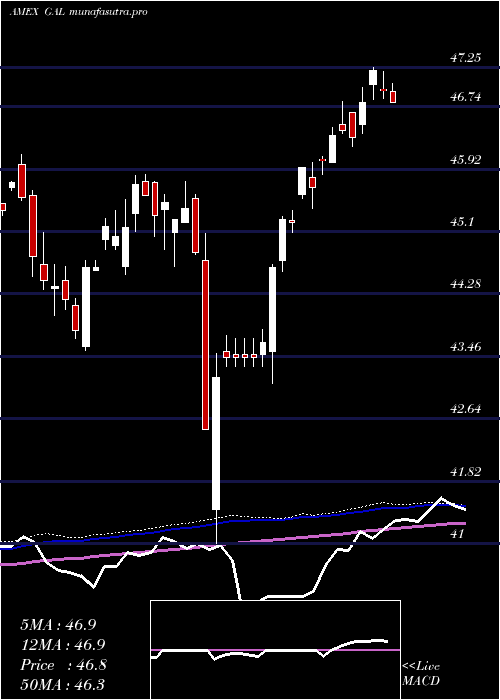This screenshot has height=700, width=500.
Task: Click the AMEX GAL munafasutra.pro title
Action: (79, 12)
